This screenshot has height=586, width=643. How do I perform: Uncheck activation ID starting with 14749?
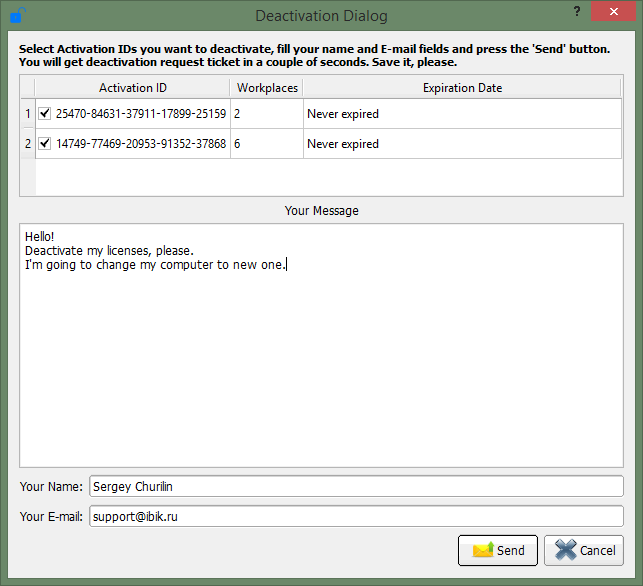[x=44, y=144]
